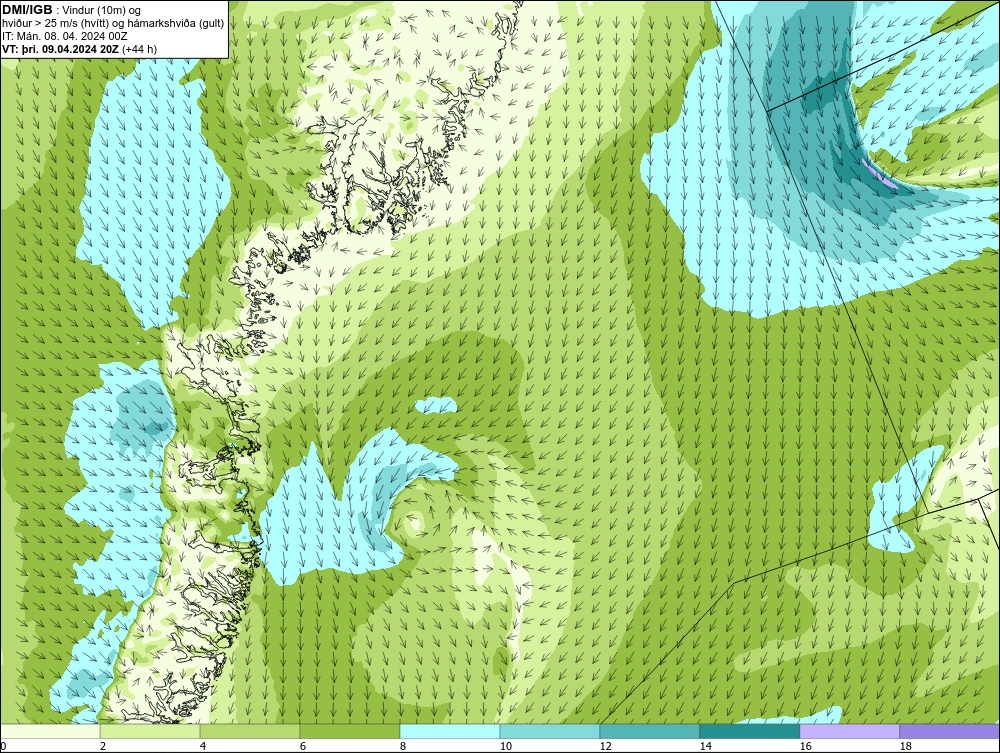Viewport: 1000px width, 753px height.
Task: Click the 0–2 m/s pale legend swatch
Action: [x=50, y=731]
